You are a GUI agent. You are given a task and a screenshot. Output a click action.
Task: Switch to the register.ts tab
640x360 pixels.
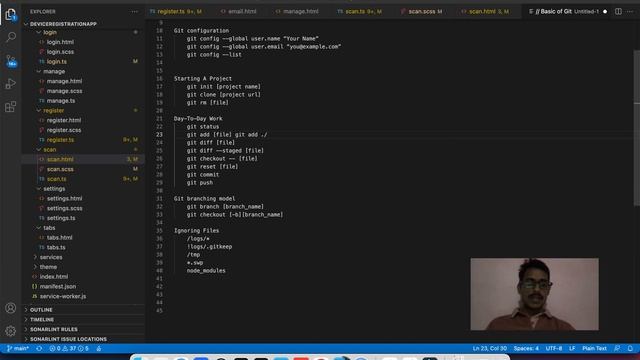(x=176, y=11)
